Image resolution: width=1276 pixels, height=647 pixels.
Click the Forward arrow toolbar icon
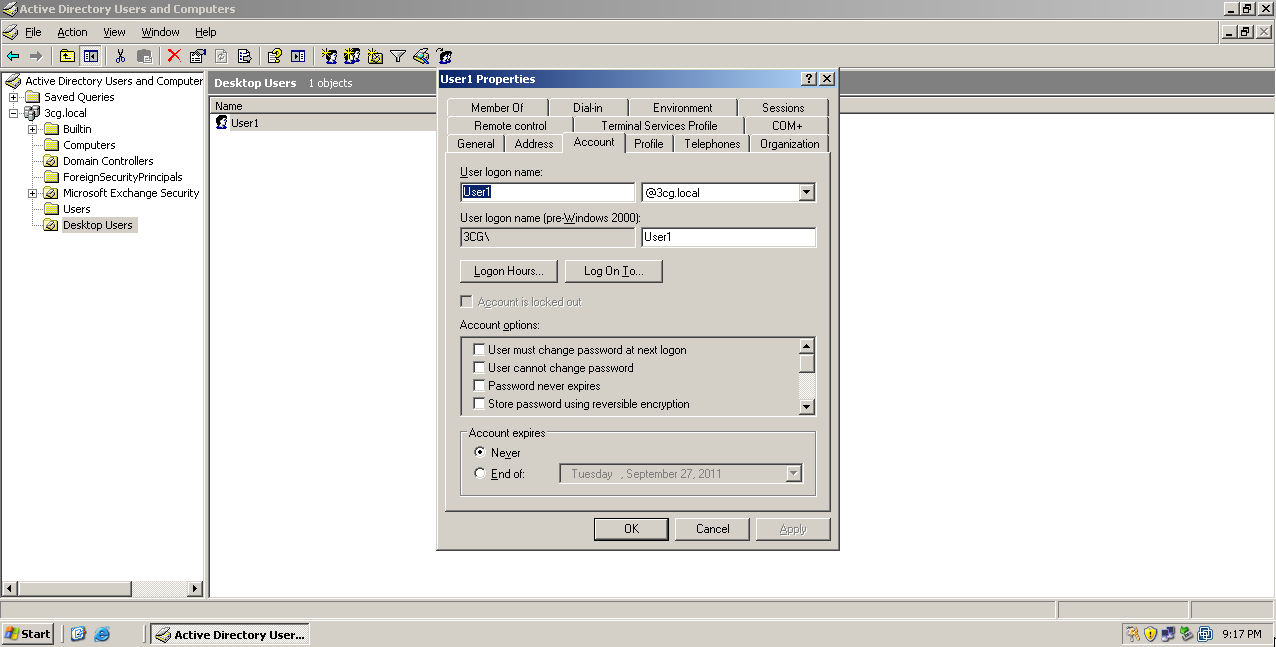36,56
